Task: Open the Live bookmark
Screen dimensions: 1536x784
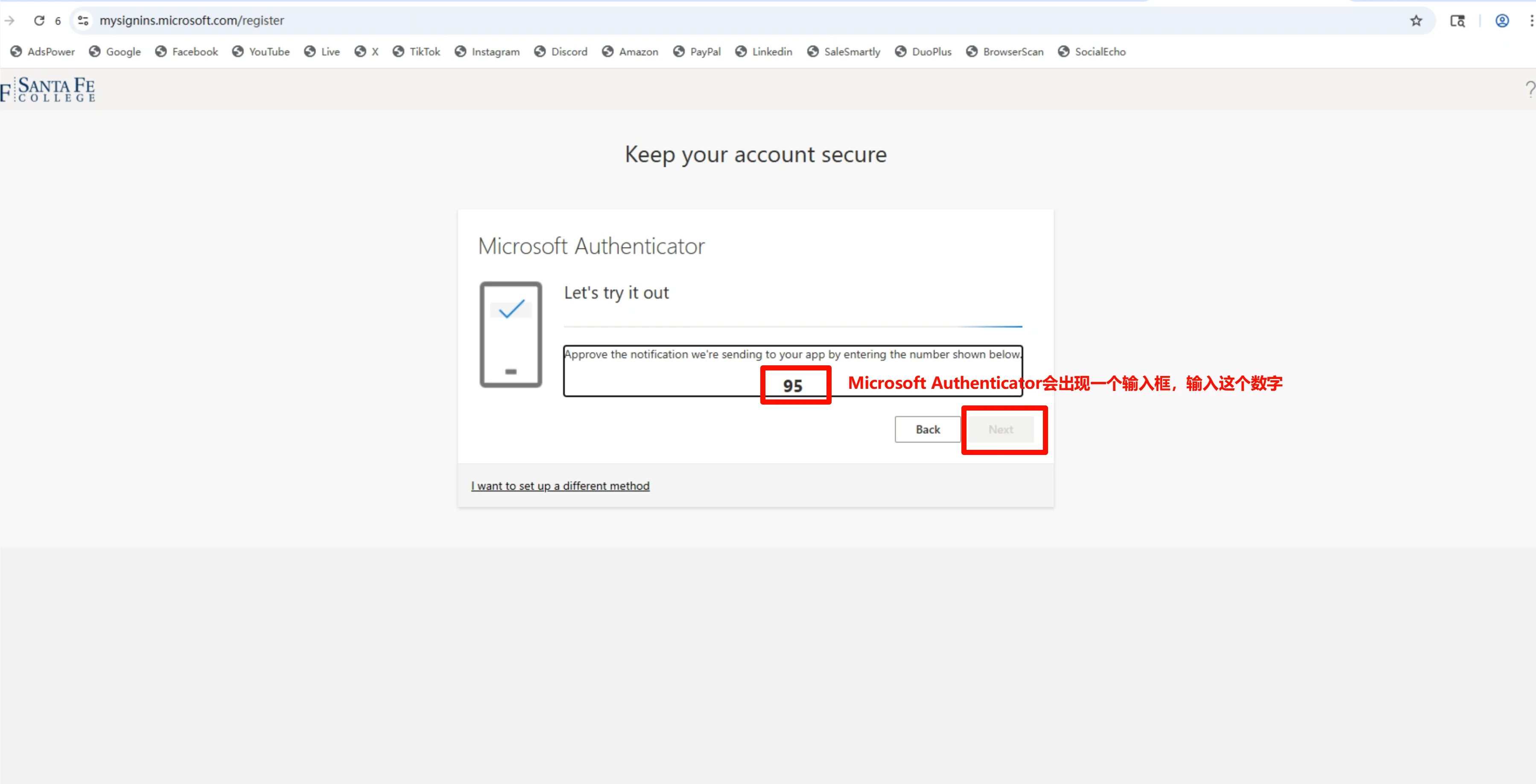Action: 322,52
